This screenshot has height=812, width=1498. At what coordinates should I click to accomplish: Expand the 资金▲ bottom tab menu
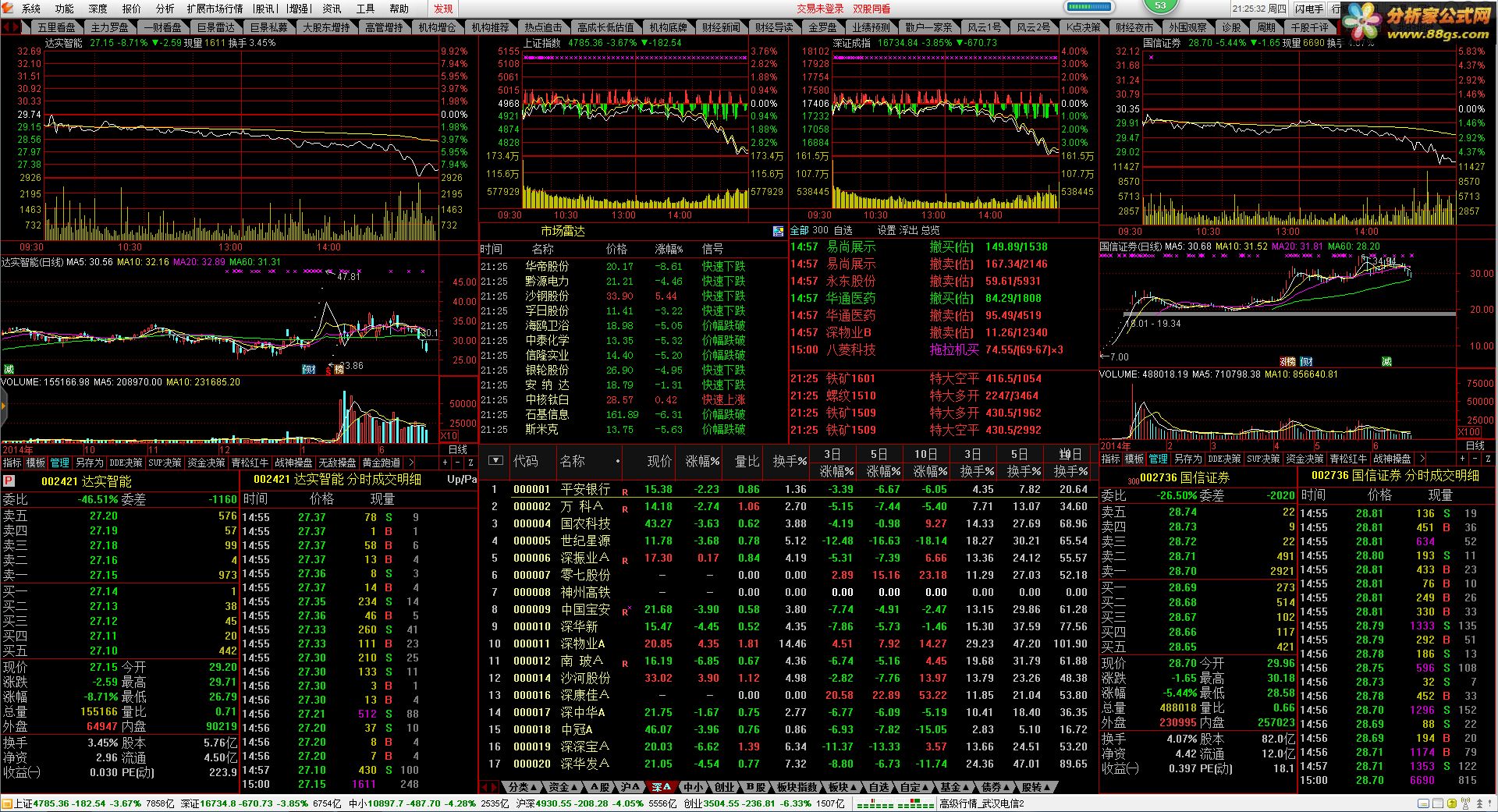click(562, 787)
